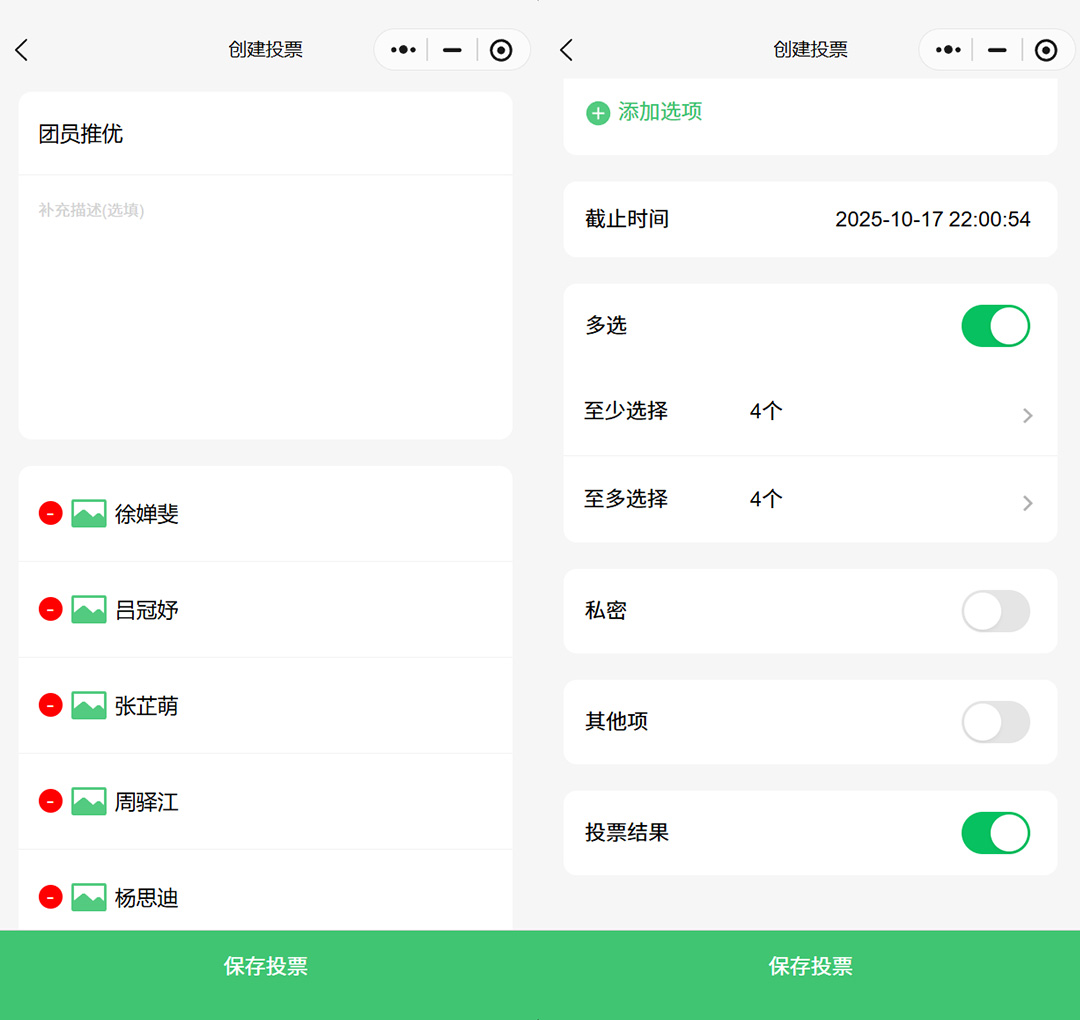Image resolution: width=1080 pixels, height=1020 pixels.
Task: Delete the 张芷萌 option via red minus
Action: (x=51, y=705)
